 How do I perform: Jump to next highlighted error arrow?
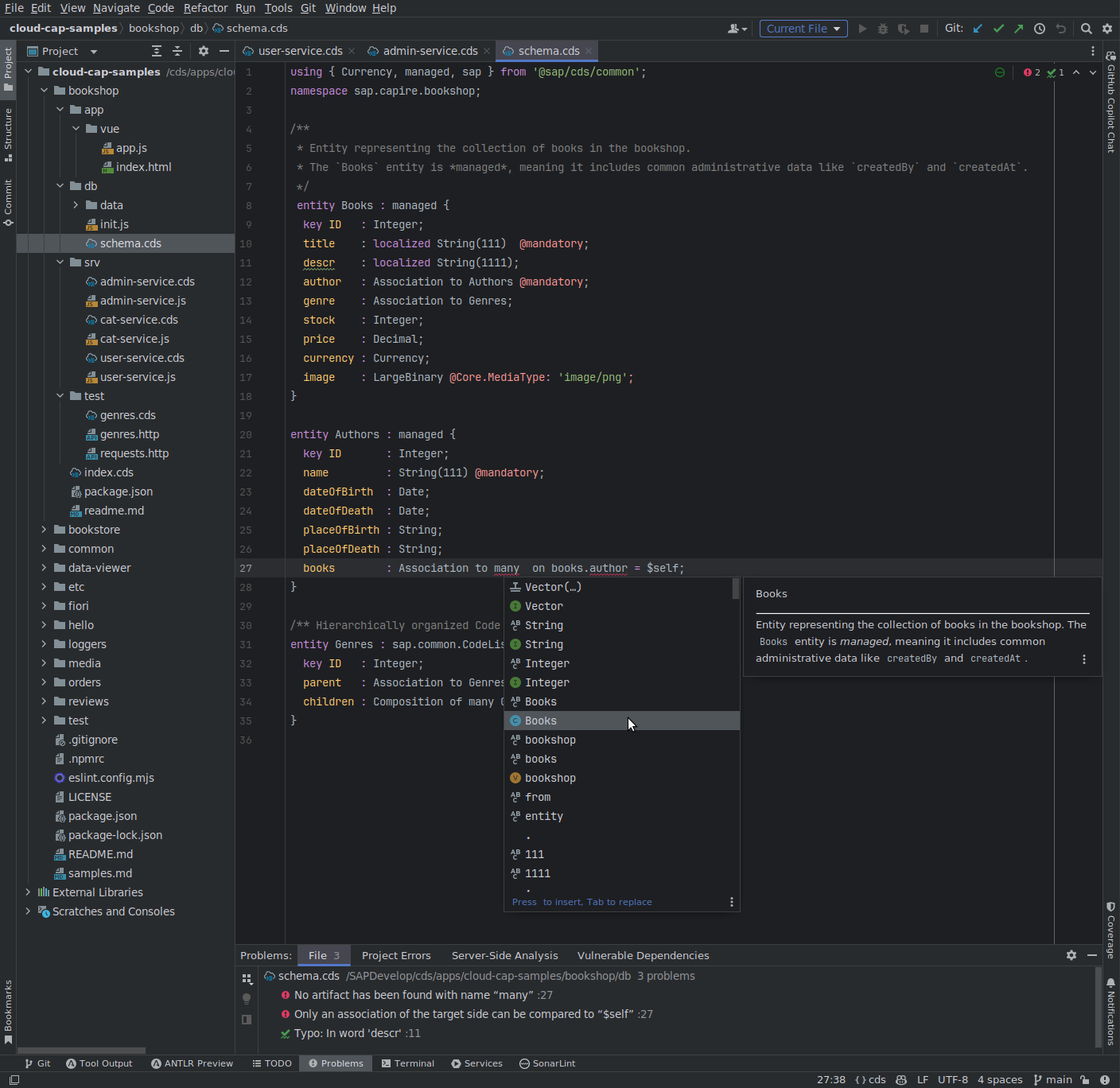point(1093,72)
